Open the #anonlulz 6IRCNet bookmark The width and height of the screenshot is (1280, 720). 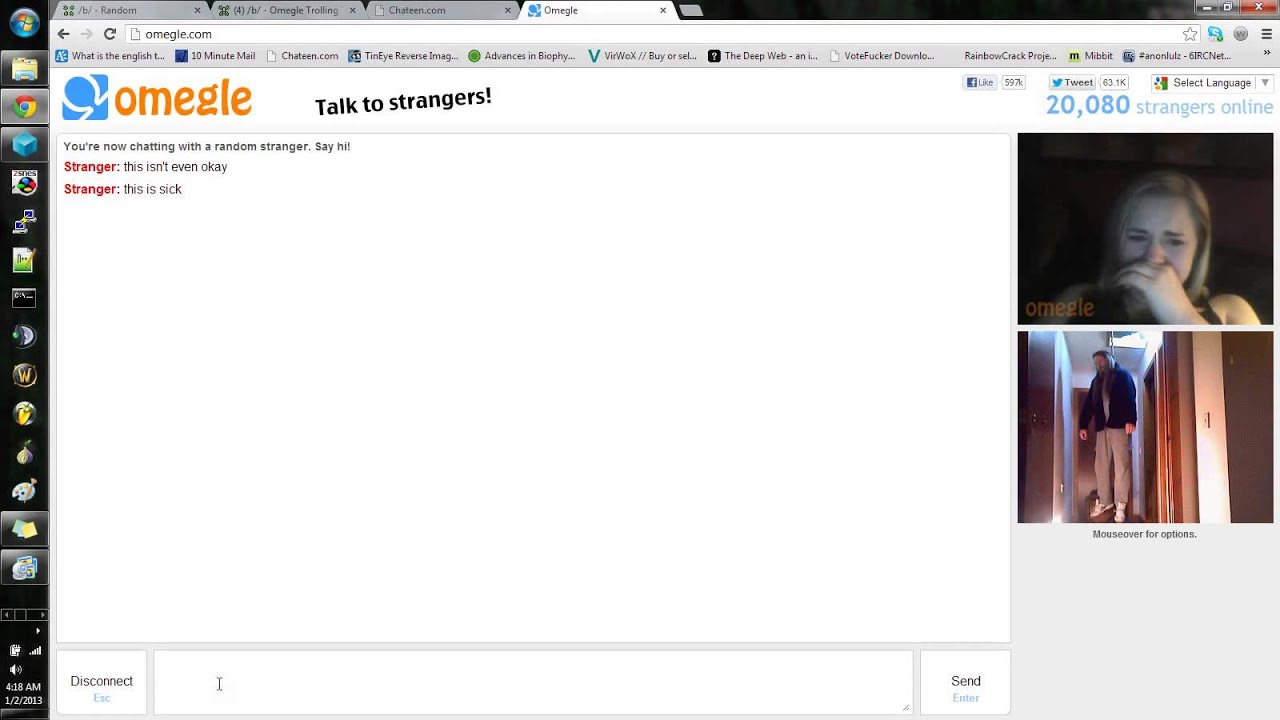pyautogui.click(x=1177, y=56)
